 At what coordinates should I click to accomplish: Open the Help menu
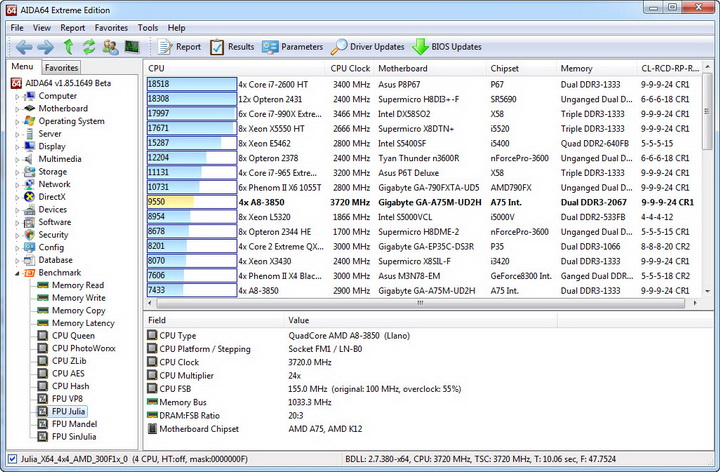[x=176, y=28]
